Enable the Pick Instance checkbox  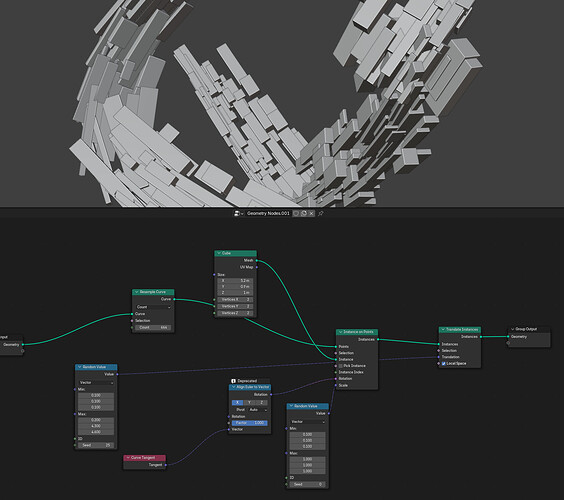click(x=340, y=366)
